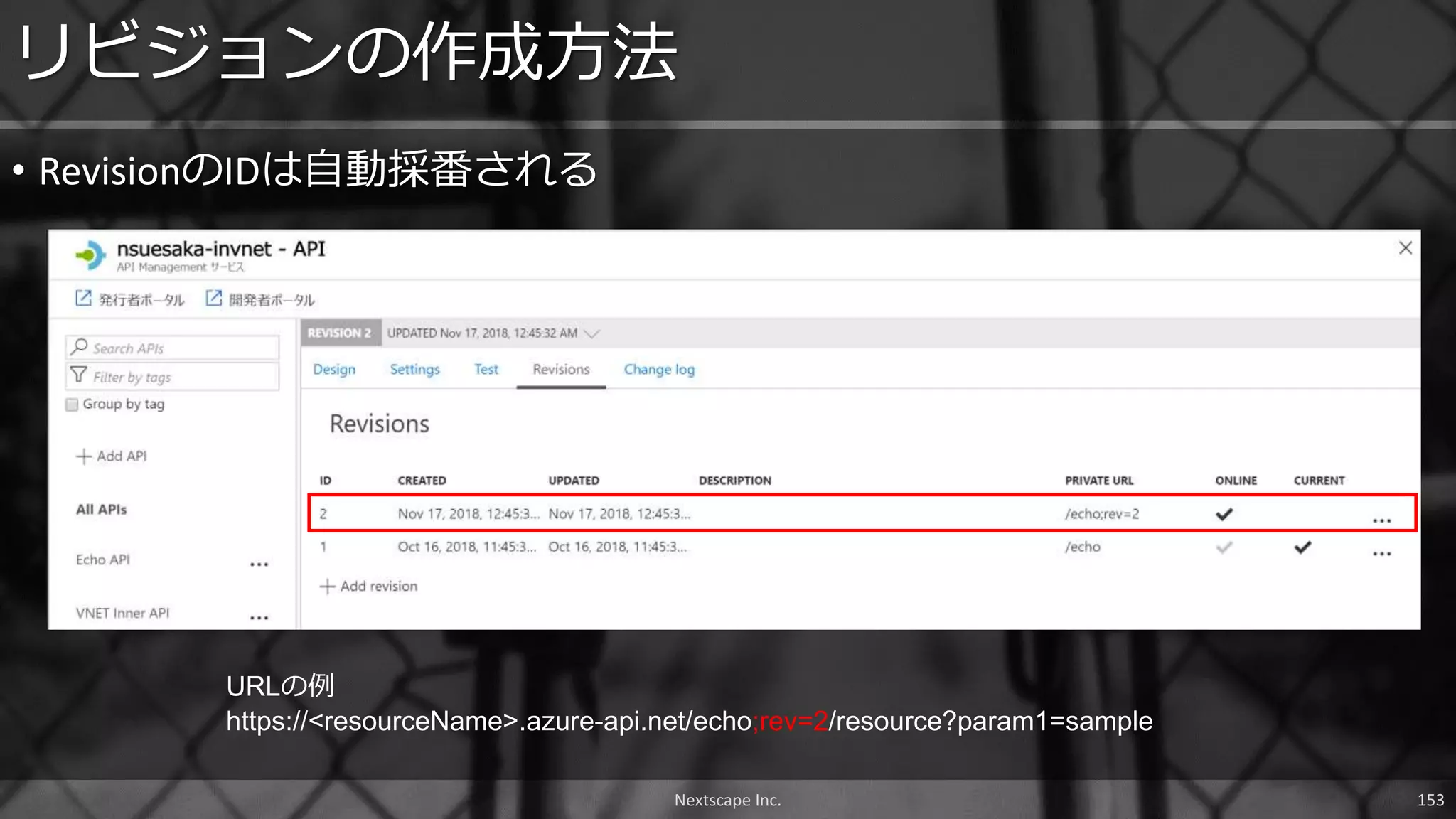The width and height of the screenshot is (1456, 819).
Task: Click the plus icon beside Add API
Action: [x=84, y=456]
